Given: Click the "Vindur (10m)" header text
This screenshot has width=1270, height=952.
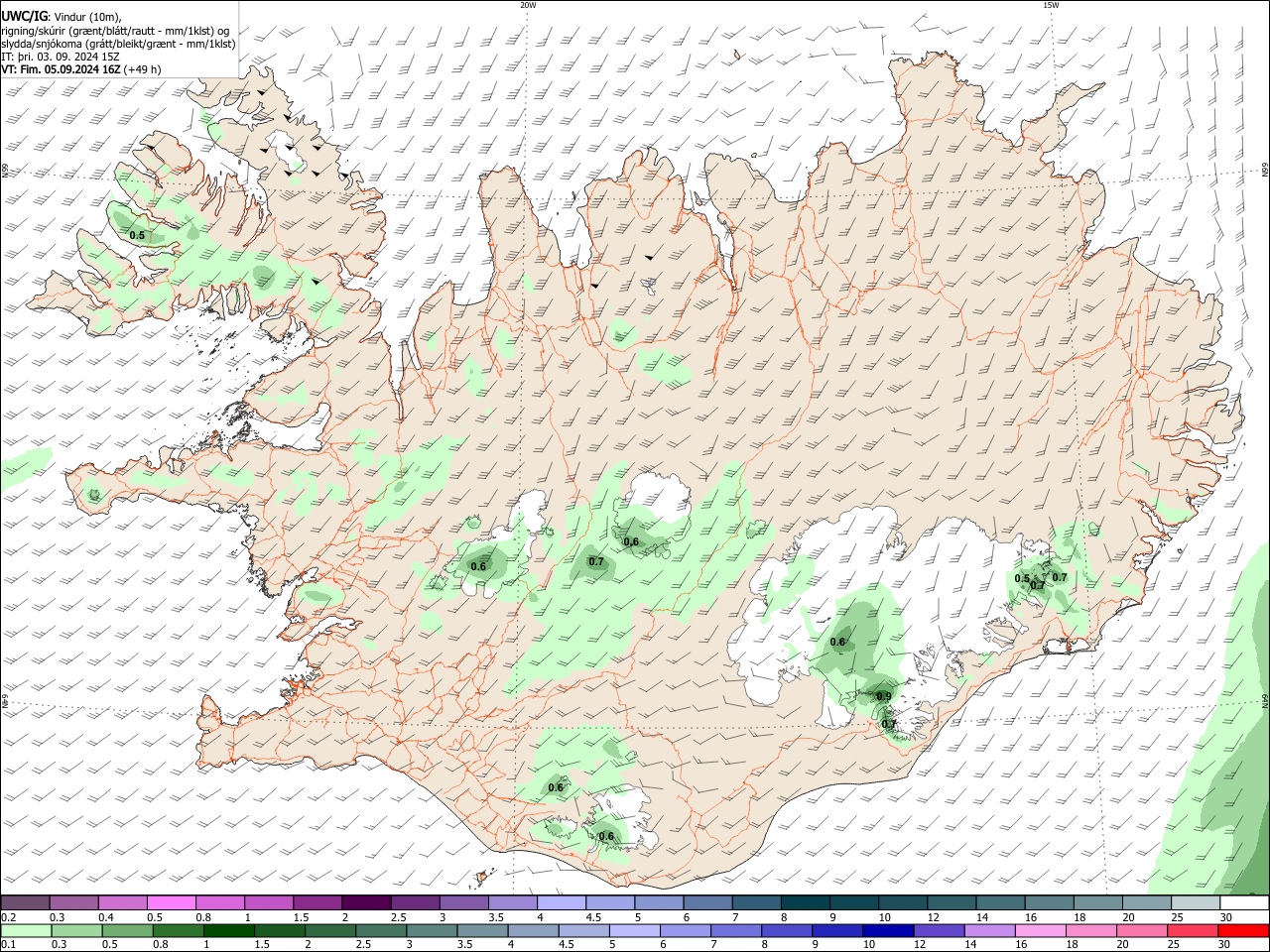Looking at the screenshot, I should [x=86, y=16].
